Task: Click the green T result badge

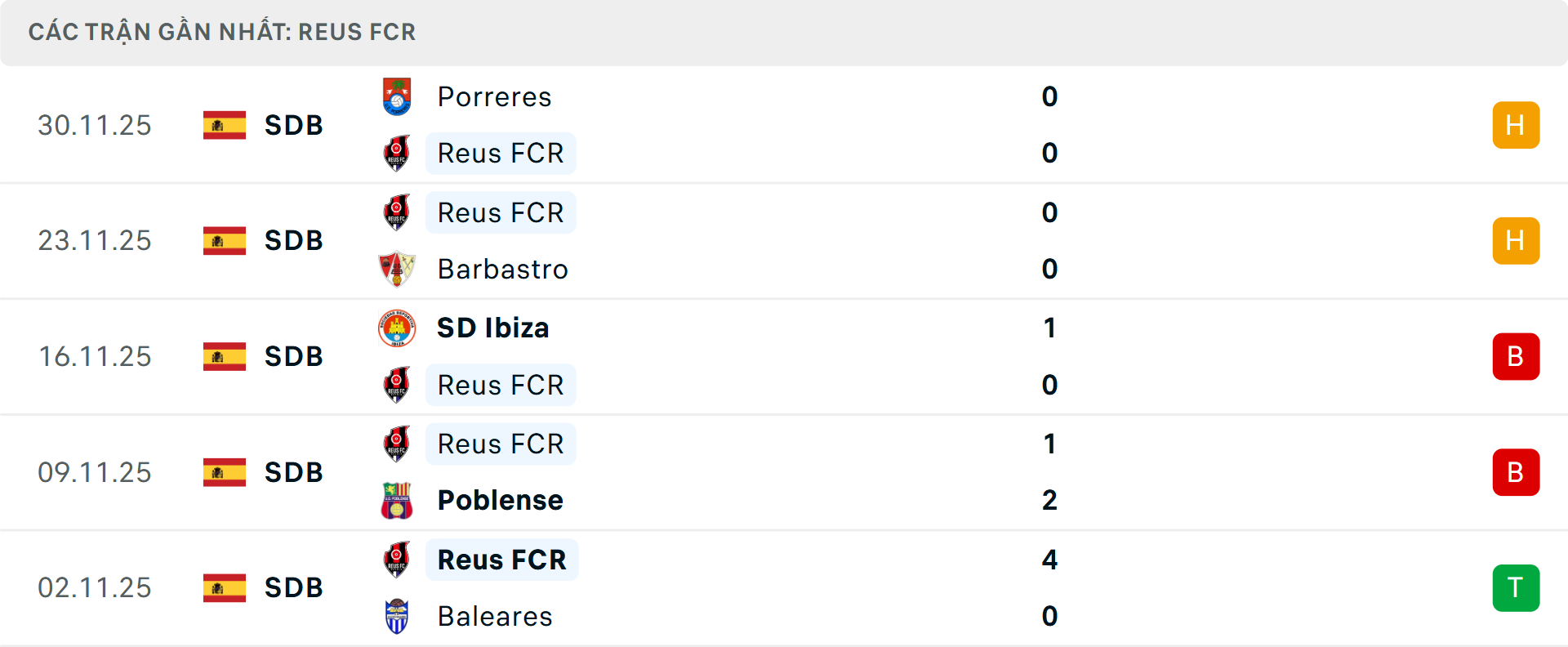Action: point(1516,587)
